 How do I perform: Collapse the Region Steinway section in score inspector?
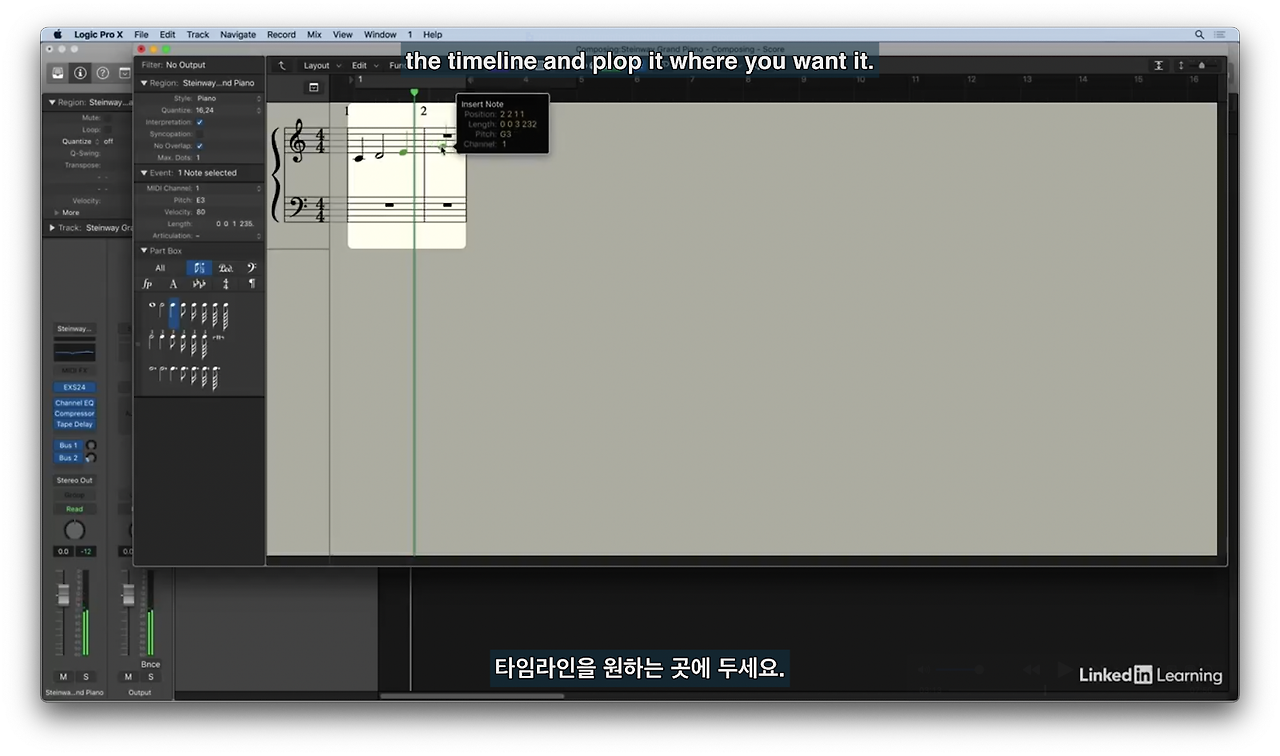tap(144, 83)
